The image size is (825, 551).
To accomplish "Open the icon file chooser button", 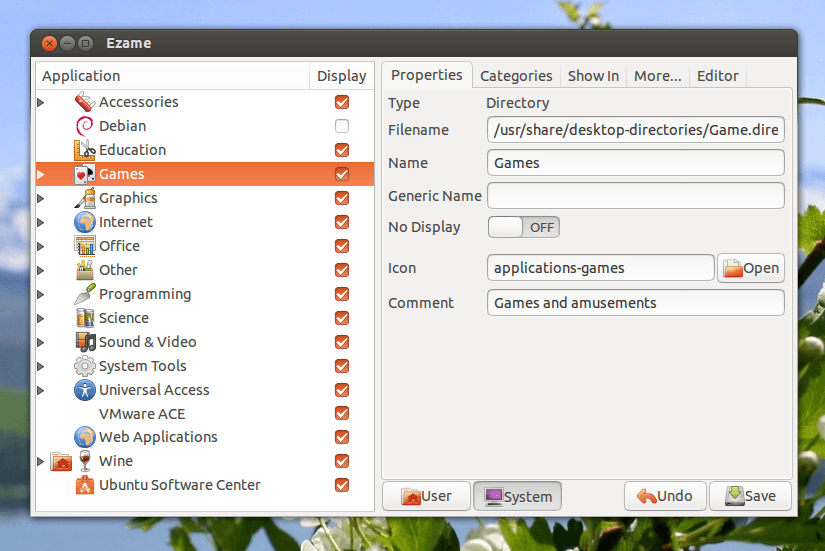I will coord(750,268).
